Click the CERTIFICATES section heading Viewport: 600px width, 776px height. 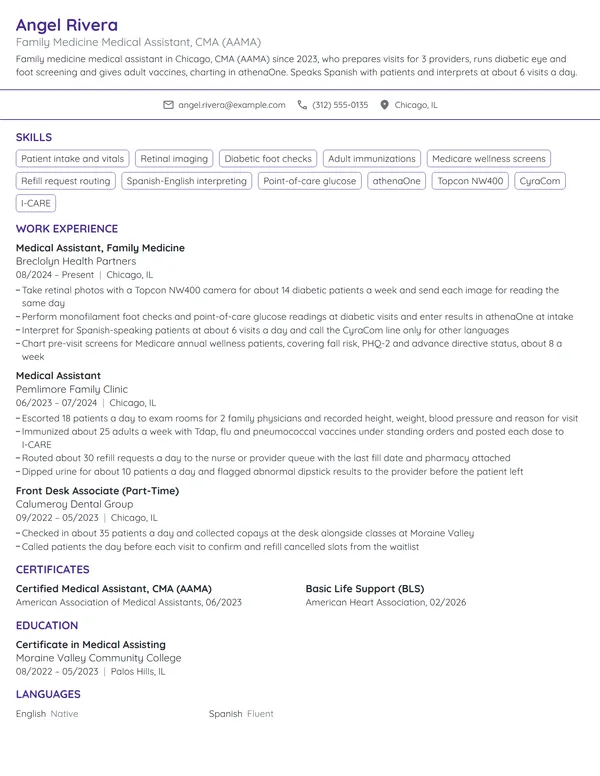tap(52, 569)
